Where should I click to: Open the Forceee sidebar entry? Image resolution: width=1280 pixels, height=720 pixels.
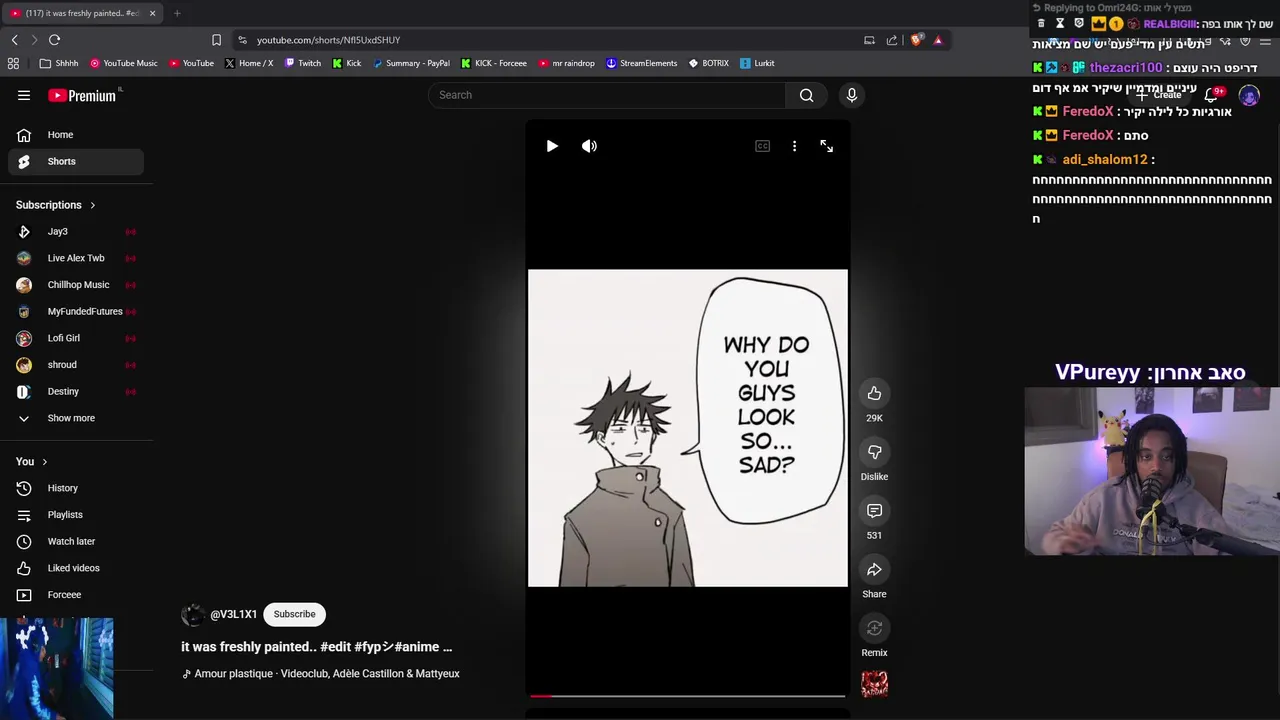76,595
